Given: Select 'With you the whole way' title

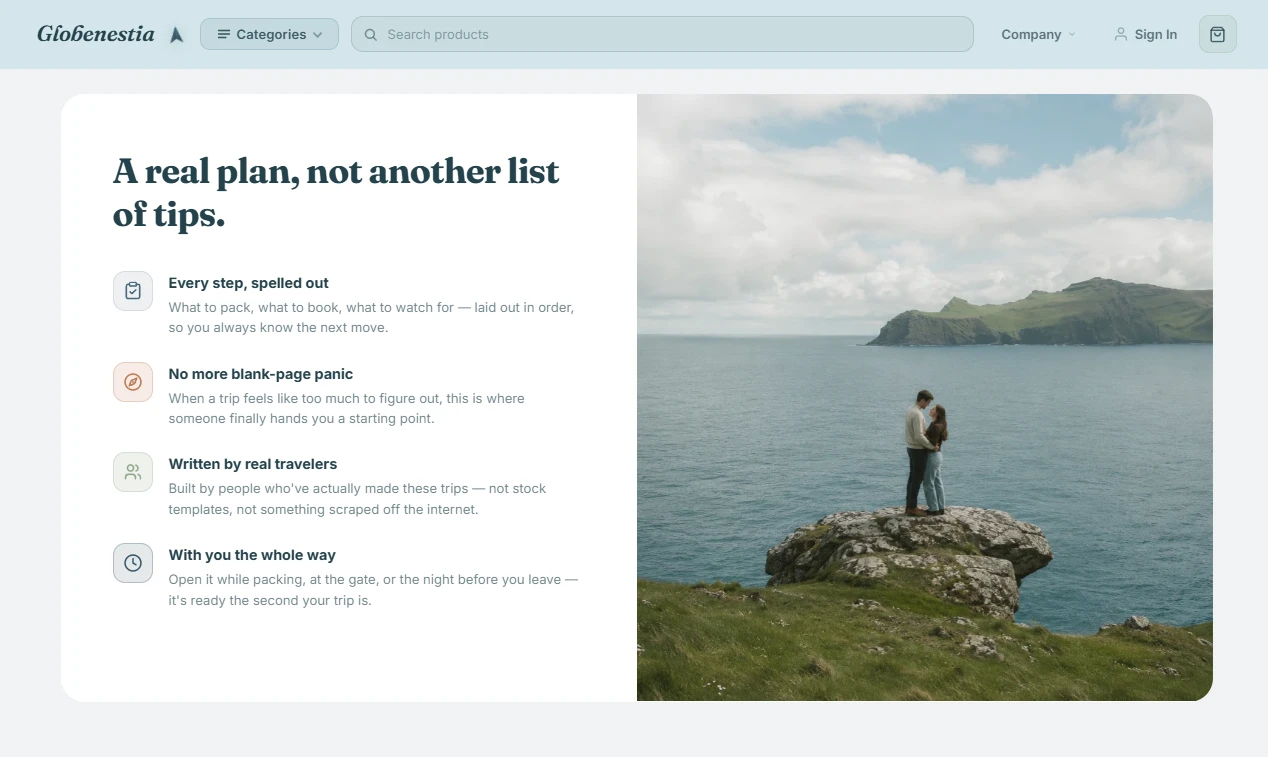Looking at the screenshot, I should (252, 555).
